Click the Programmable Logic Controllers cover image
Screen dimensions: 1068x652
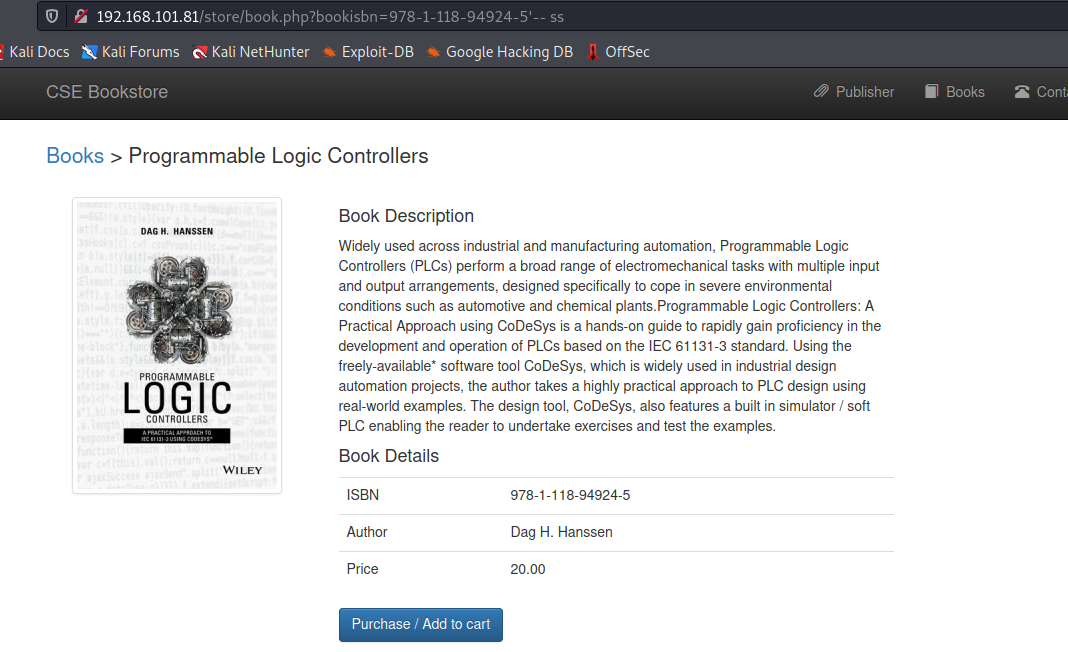177,345
